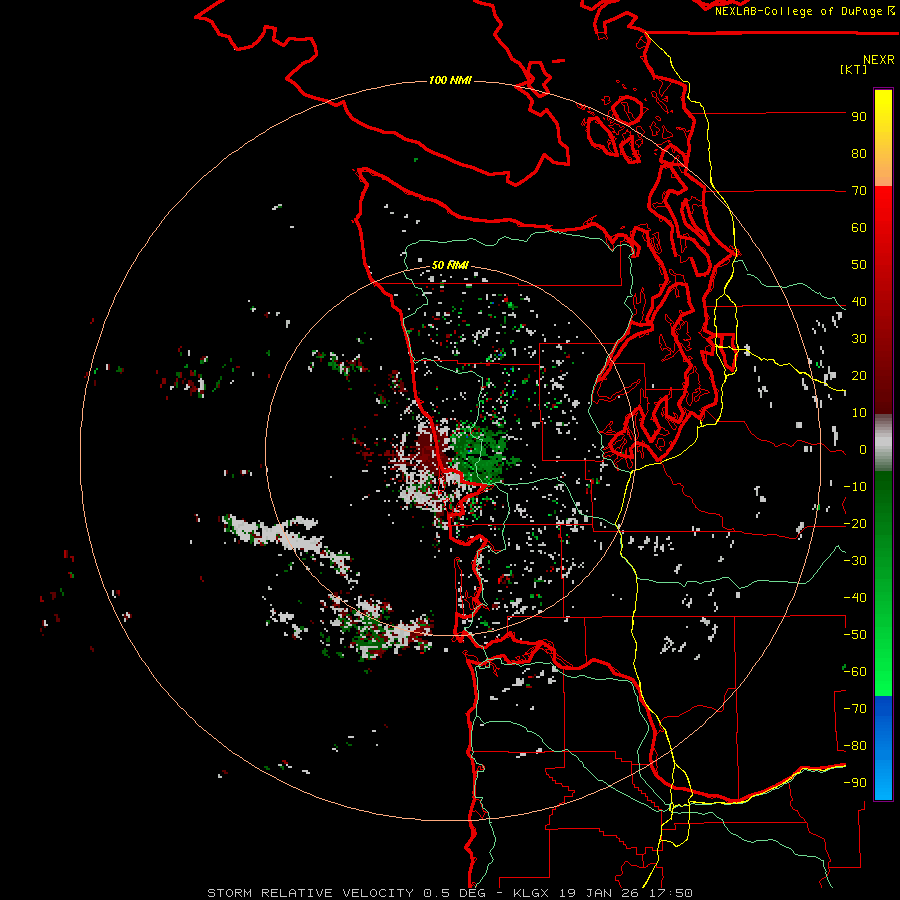Click the NEXLAB-College of DuPage header text

(x=798, y=11)
